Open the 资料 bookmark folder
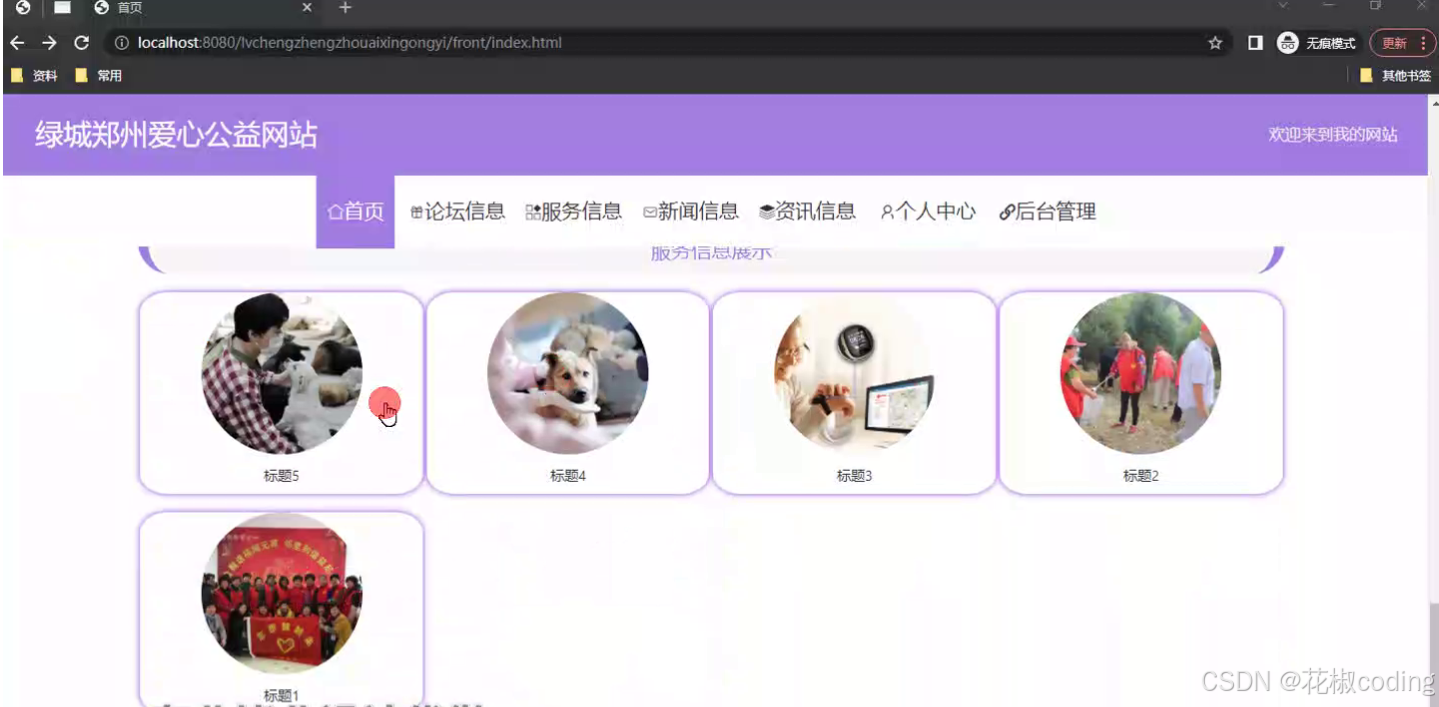Screen dimensions: 1439x707 [x=35, y=75]
